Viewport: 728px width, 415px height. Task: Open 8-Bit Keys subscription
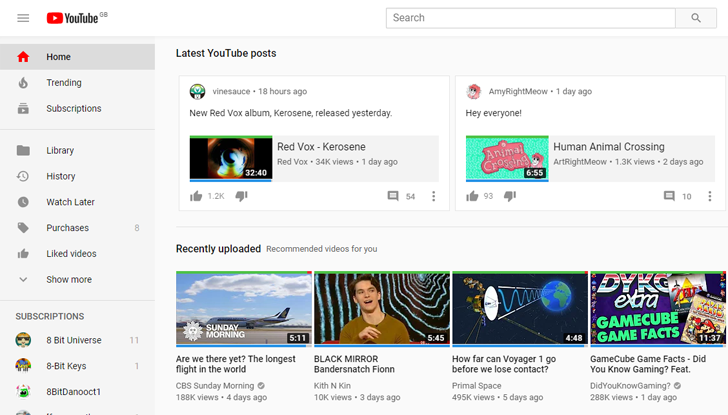(78, 366)
